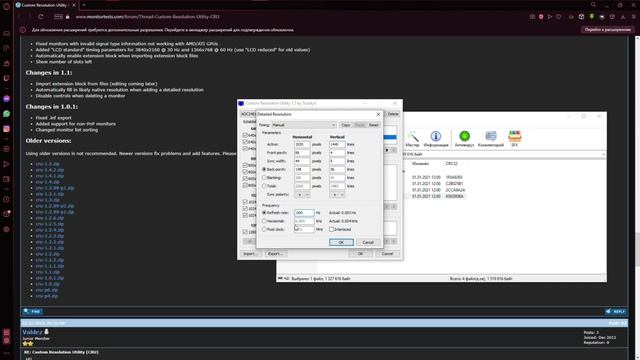Open the Timing dropdown set to Manual
This screenshot has height=360, width=640.
(304, 125)
